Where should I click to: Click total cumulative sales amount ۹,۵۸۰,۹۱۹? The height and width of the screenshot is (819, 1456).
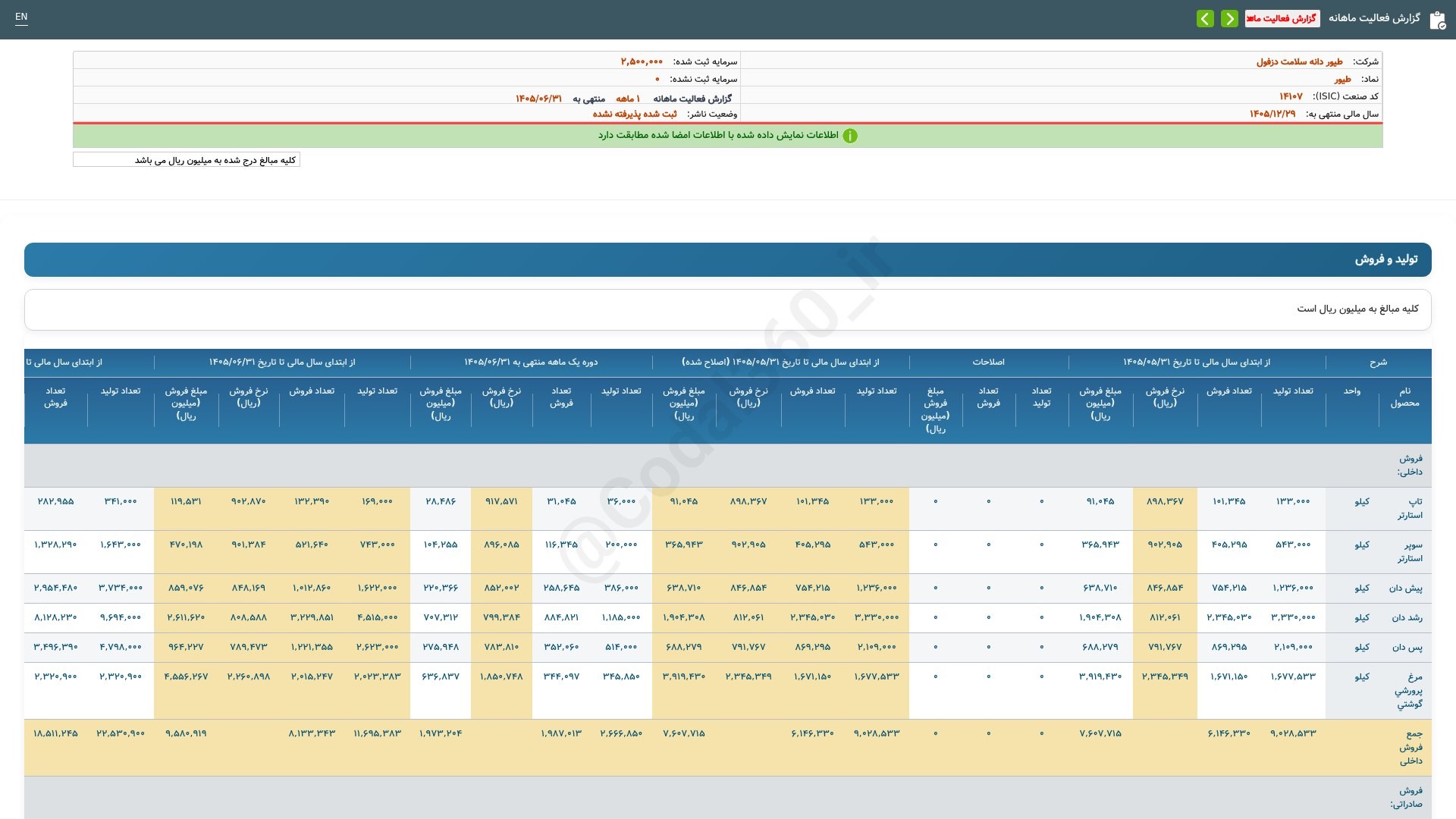[x=186, y=734]
